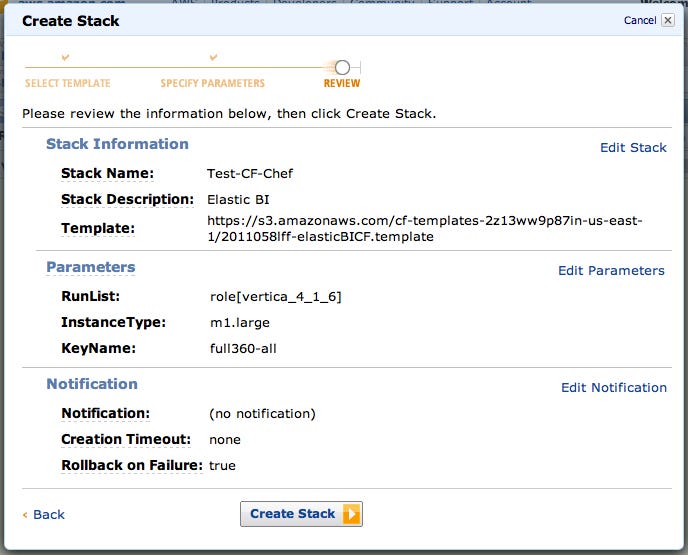Click the small orange chevron left of Back
Image resolution: width=688 pixels, height=555 pixels.
25,515
